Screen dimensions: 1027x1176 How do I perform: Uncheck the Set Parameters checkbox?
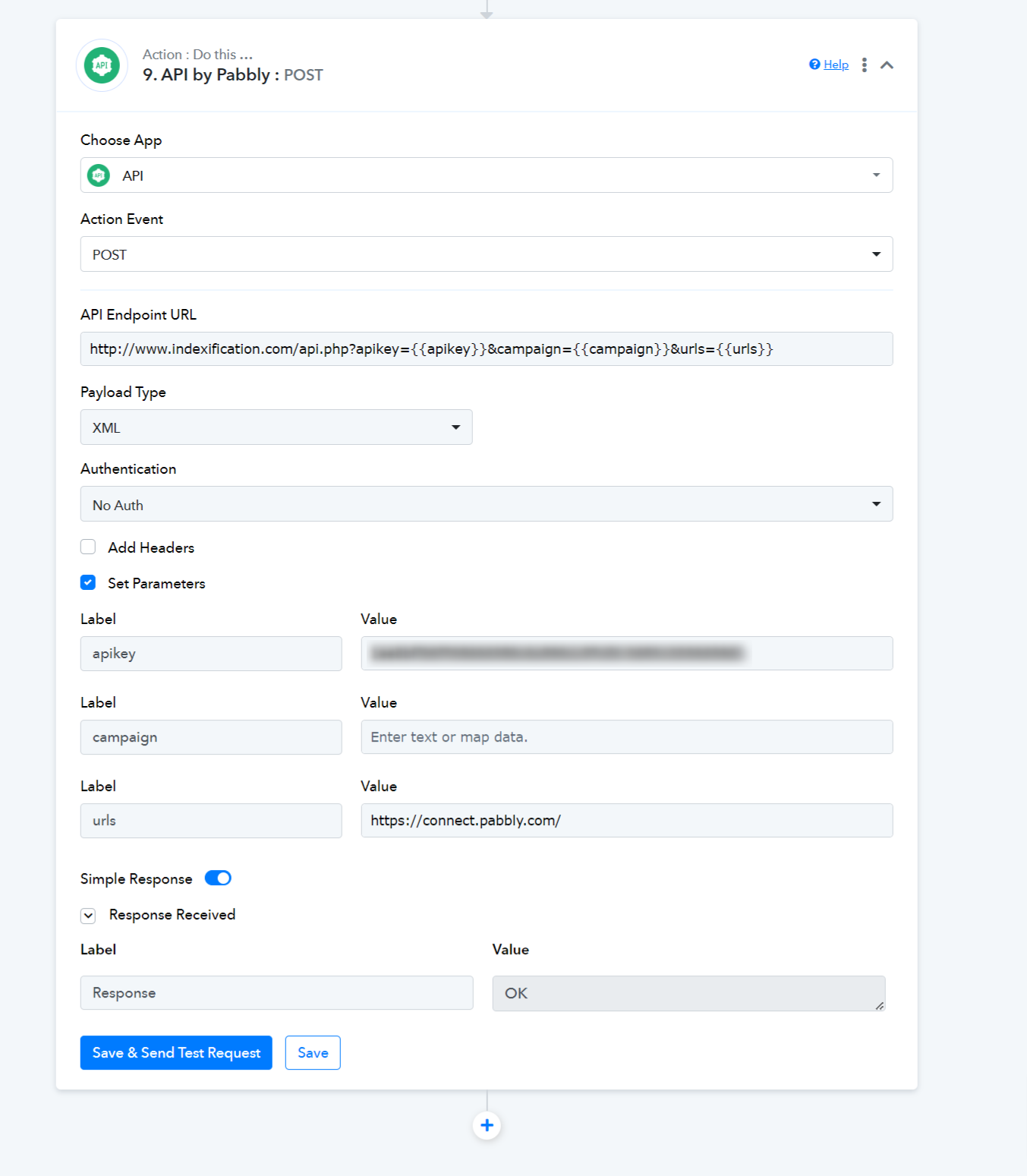(x=88, y=583)
